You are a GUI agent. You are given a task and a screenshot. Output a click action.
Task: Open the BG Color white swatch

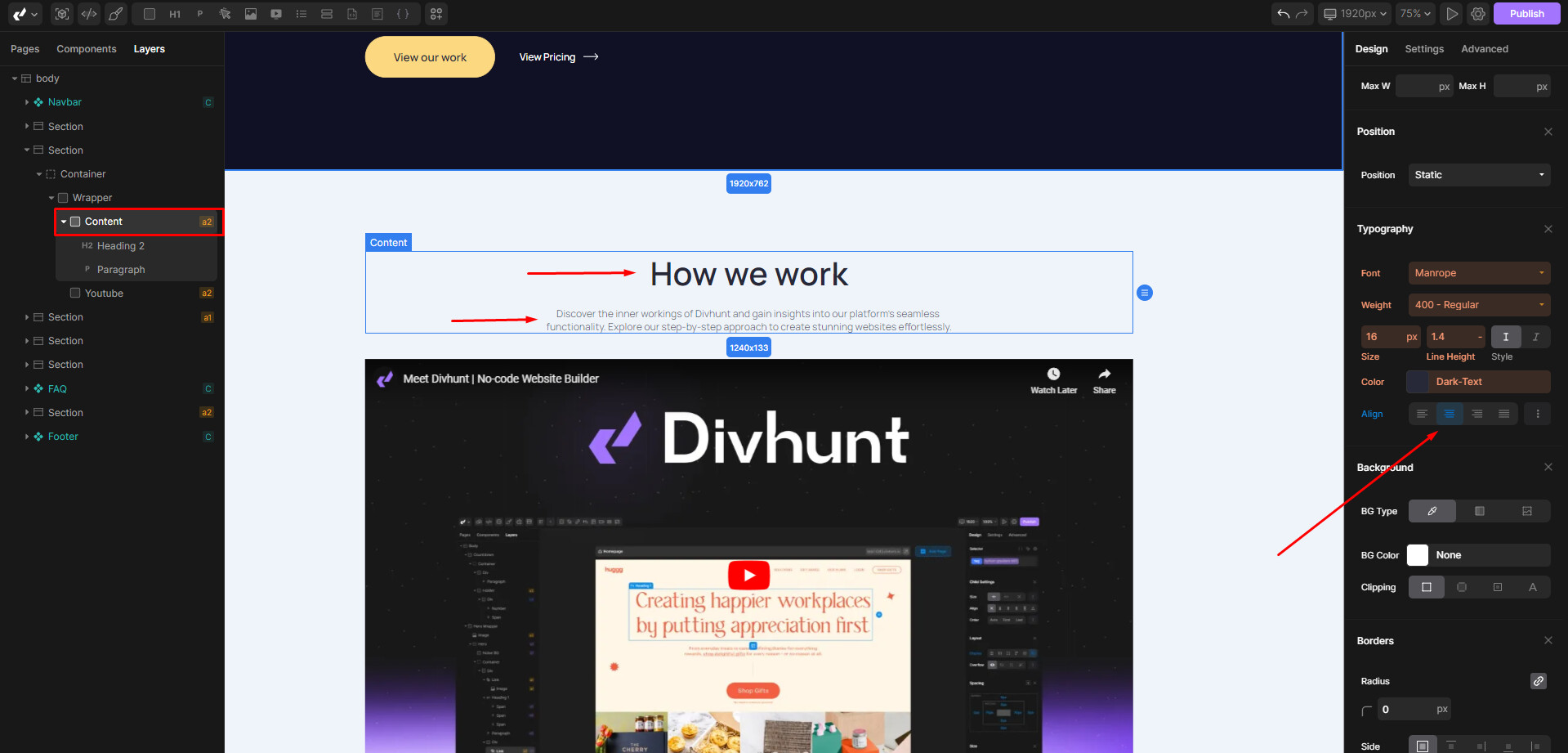tap(1418, 555)
